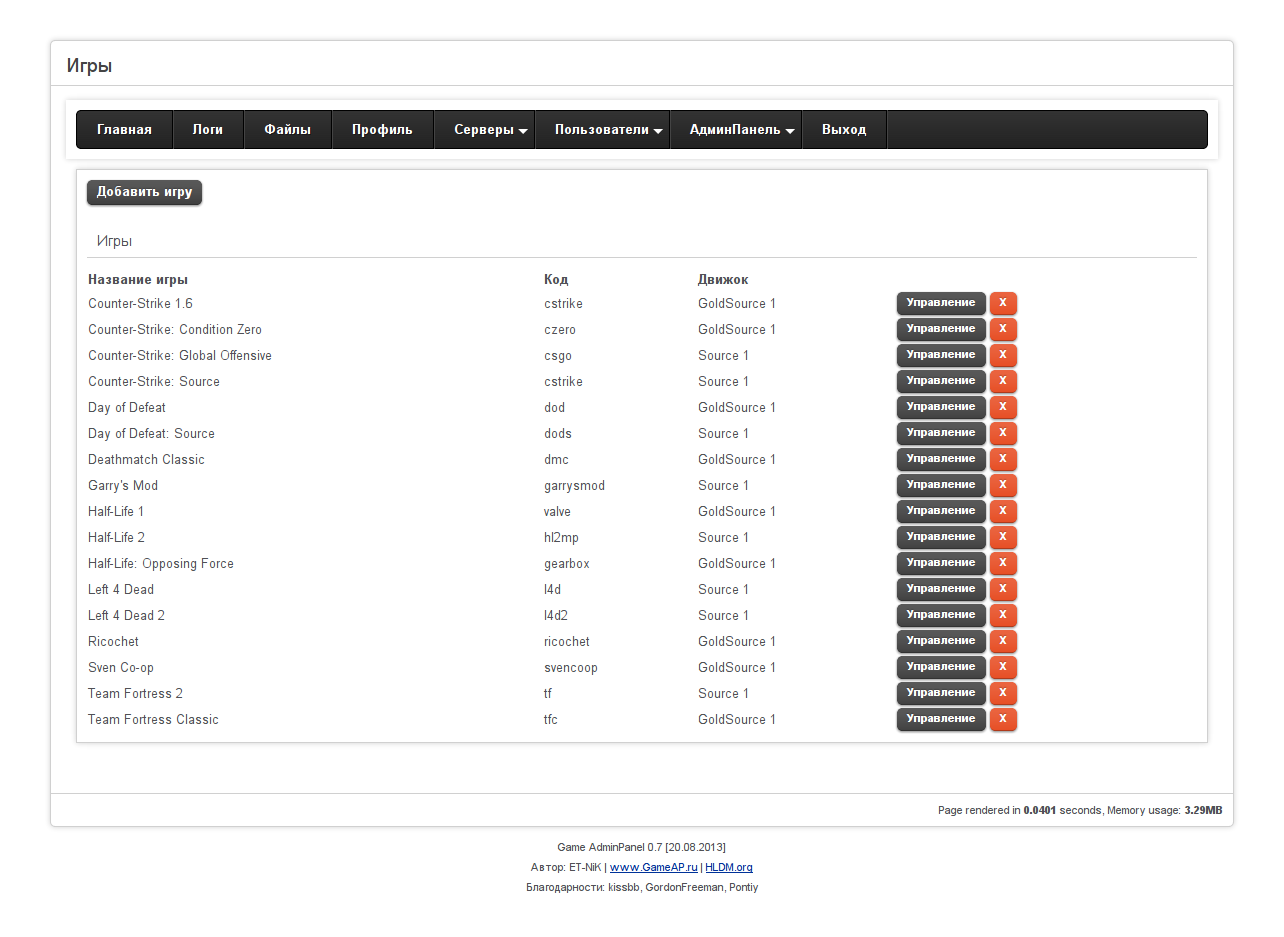Screen dimensions: 1284x937
Task: Click the Добавить игру button
Action: coord(144,192)
